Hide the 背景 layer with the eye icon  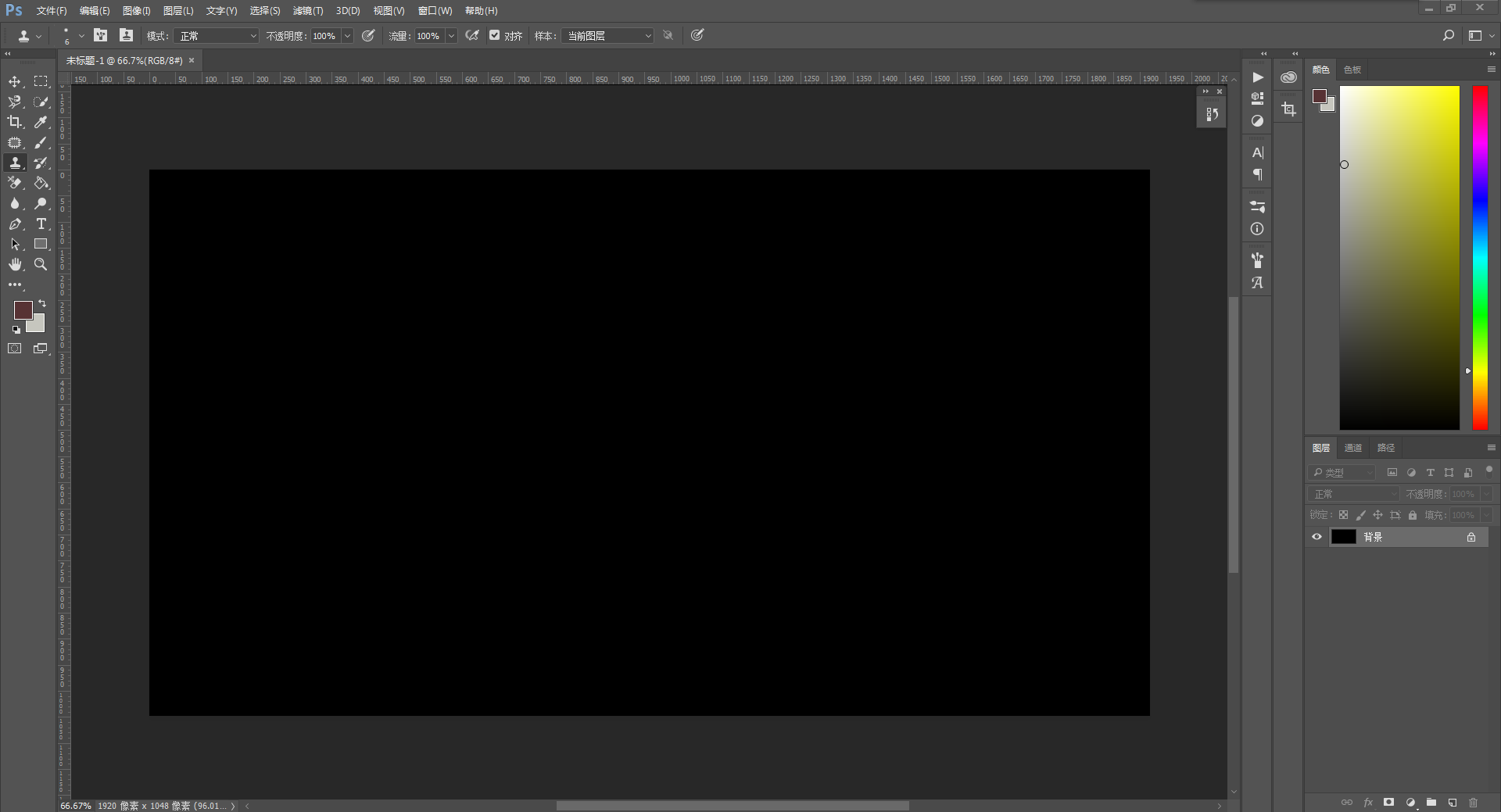click(x=1317, y=537)
